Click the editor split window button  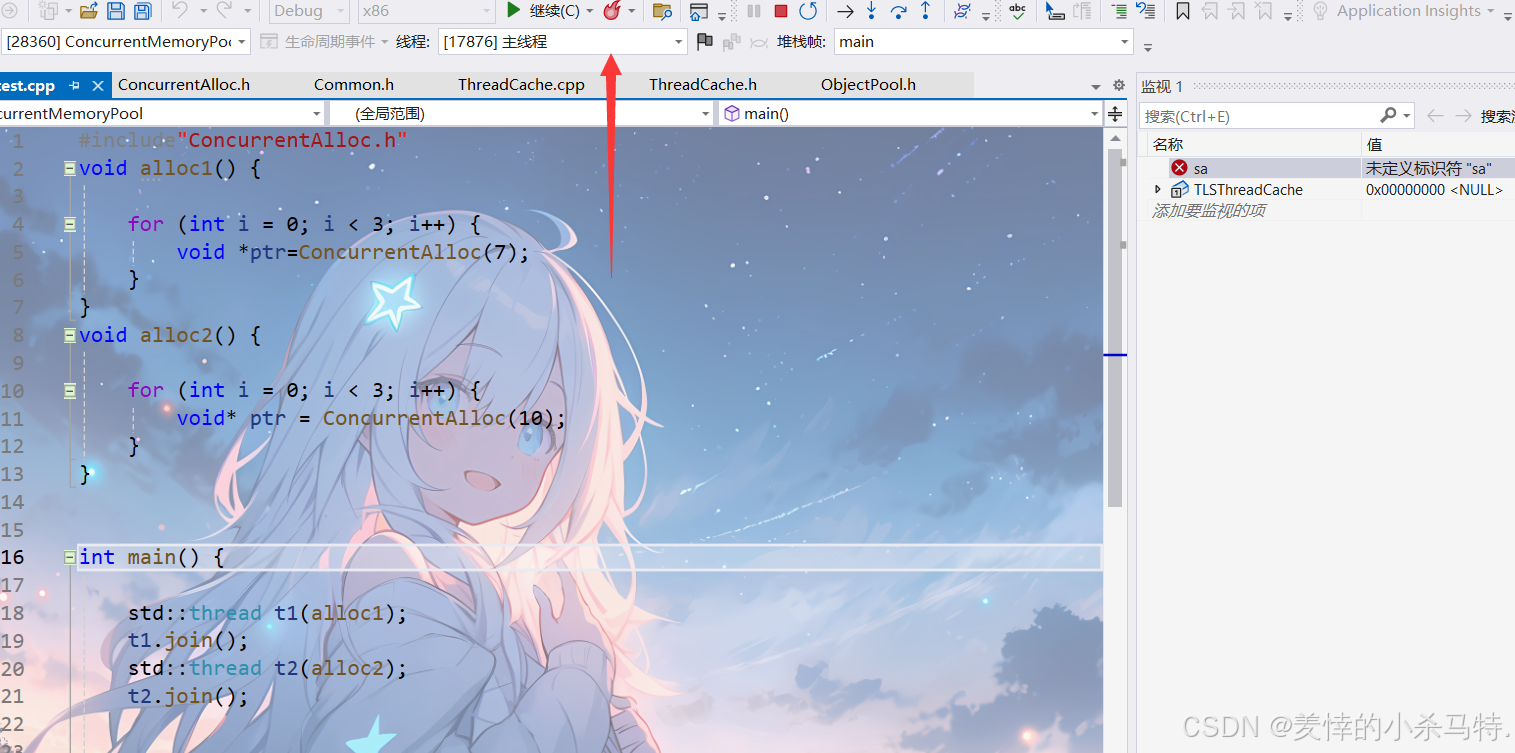(1114, 114)
